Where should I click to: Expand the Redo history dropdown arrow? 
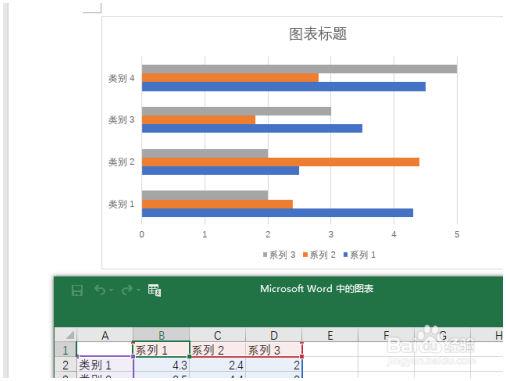click(x=138, y=290)
